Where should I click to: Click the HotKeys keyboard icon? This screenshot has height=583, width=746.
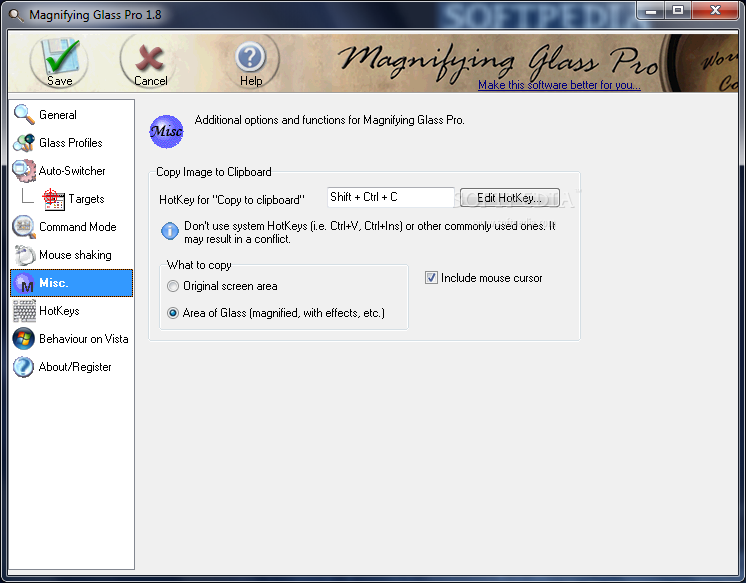(x=24, y=311)
